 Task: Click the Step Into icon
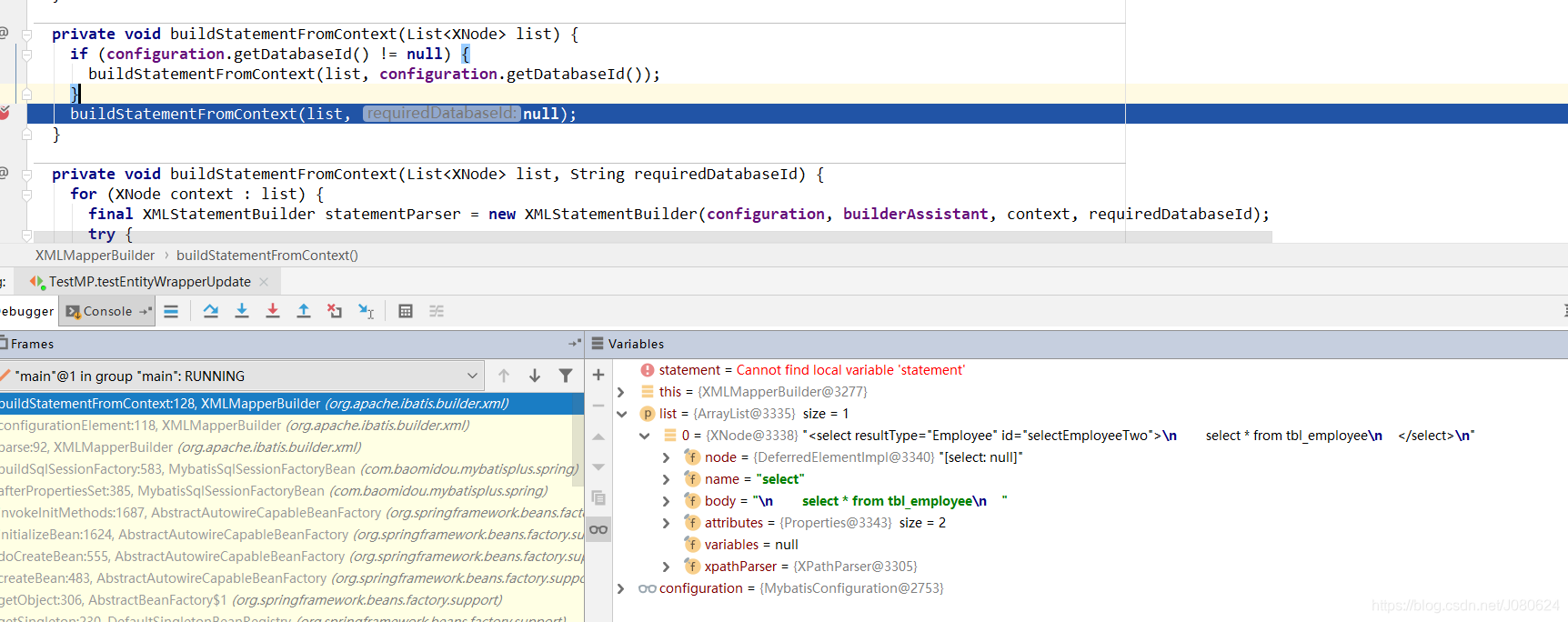coord(242,311)
